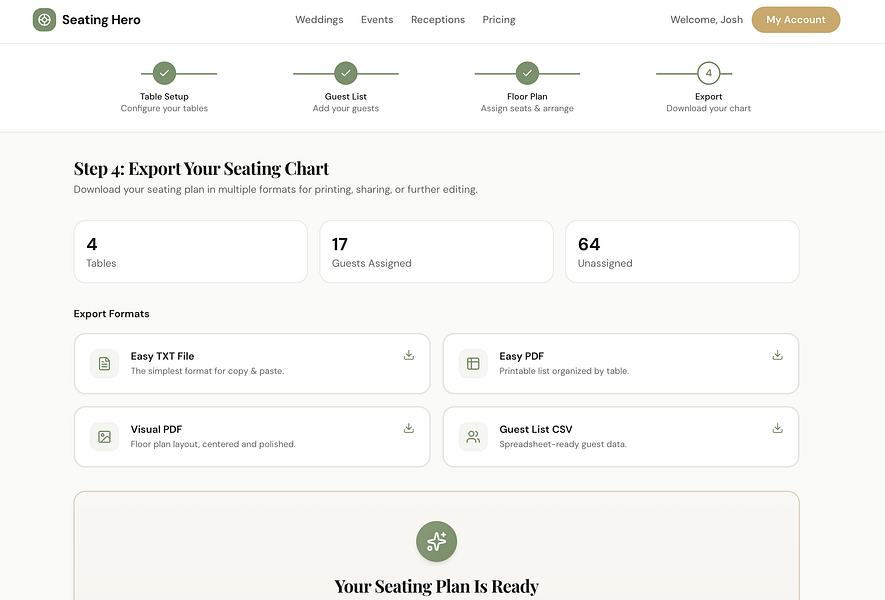
Task: Click 'Configure your tables' subtitle
Action: click(164, 108)
